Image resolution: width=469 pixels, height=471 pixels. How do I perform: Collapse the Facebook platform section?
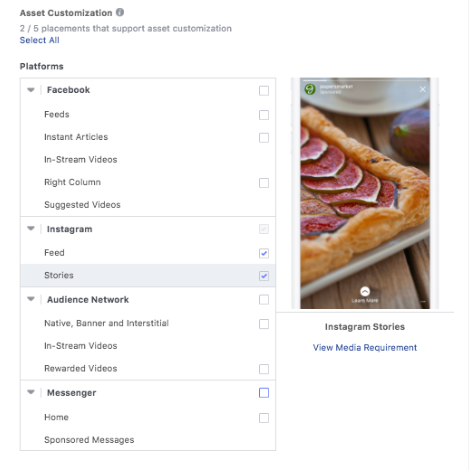coord(31,90)
